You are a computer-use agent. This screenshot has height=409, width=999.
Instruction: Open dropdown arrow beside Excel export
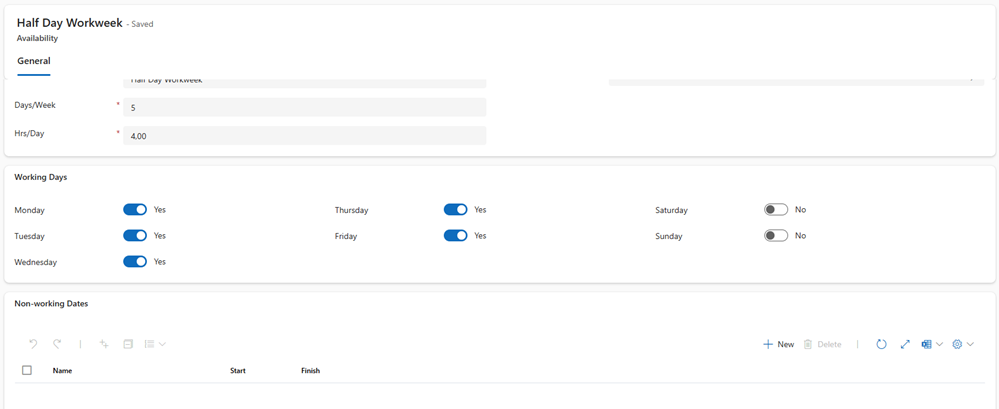(940, 344)
